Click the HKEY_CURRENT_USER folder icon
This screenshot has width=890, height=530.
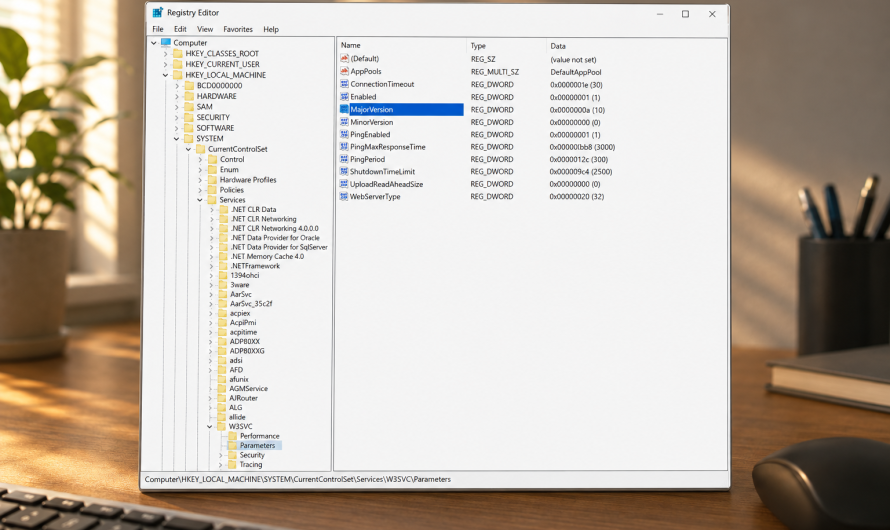click(x=178, y=64)
